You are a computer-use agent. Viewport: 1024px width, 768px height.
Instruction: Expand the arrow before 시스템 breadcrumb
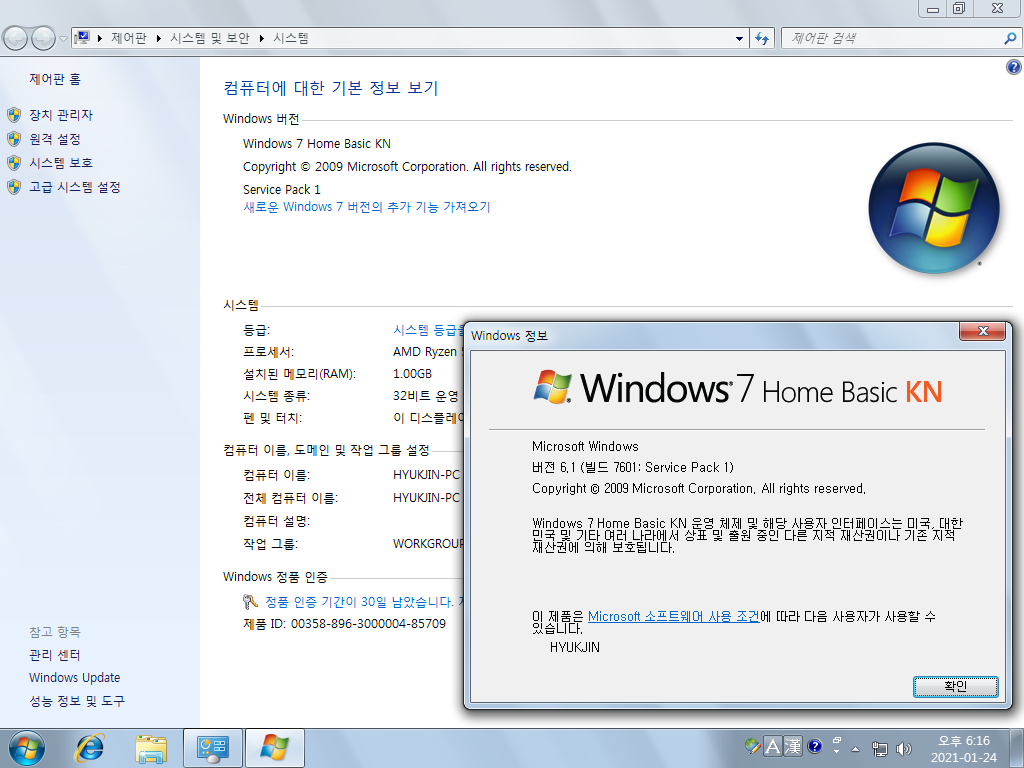pos(261,39)
